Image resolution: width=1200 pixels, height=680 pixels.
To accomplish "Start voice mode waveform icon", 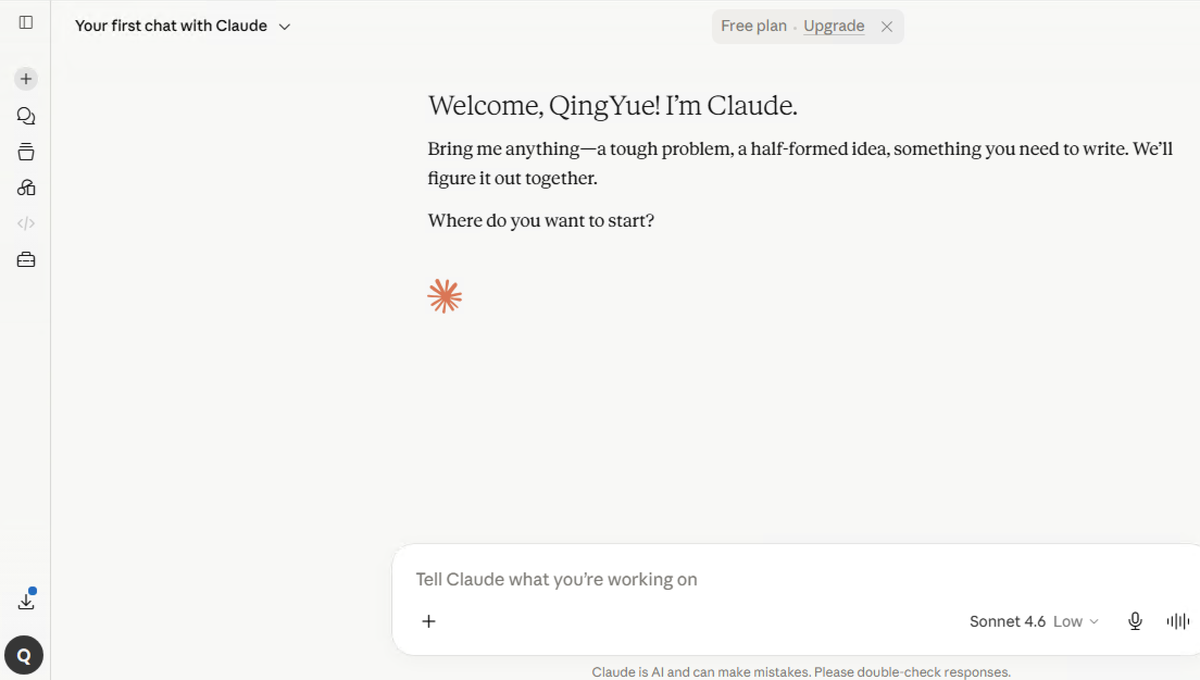I will (1177, 621).
